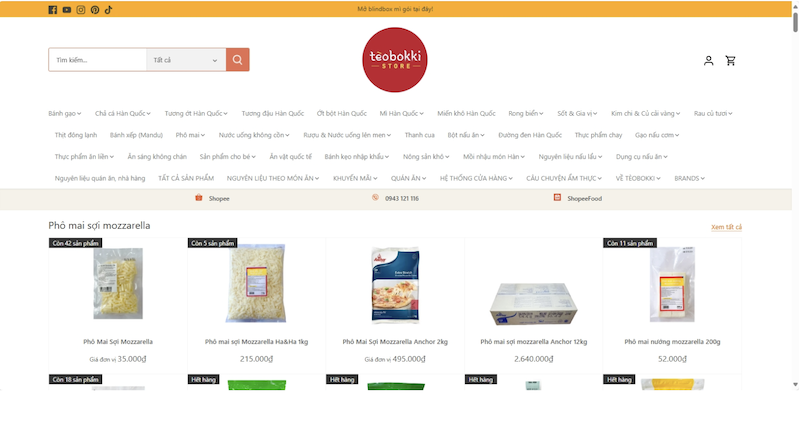Expand the 'Tất cả' search category dropdown
800x421 pixels.
tap(186, 60)
